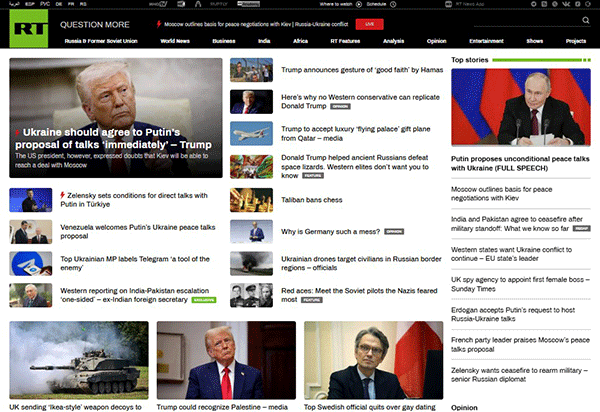Open the search magnifier icon
Viewport: 600px width, 412px height.
click(585, 20)
